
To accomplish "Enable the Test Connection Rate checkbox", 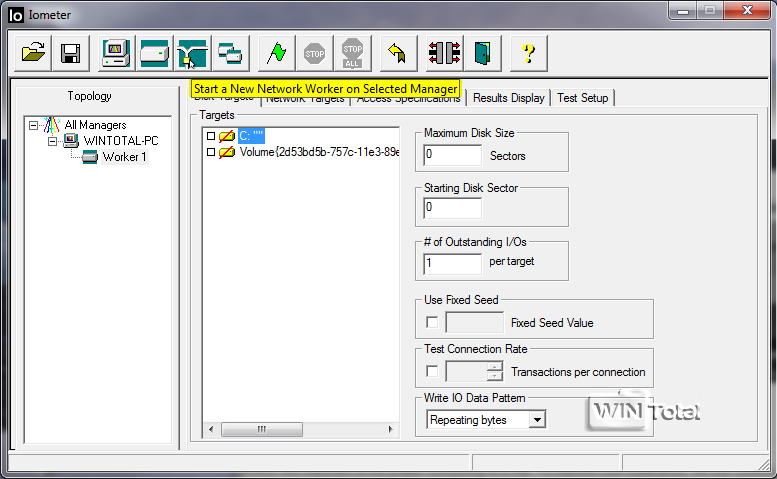I will [x=432, y=371].
